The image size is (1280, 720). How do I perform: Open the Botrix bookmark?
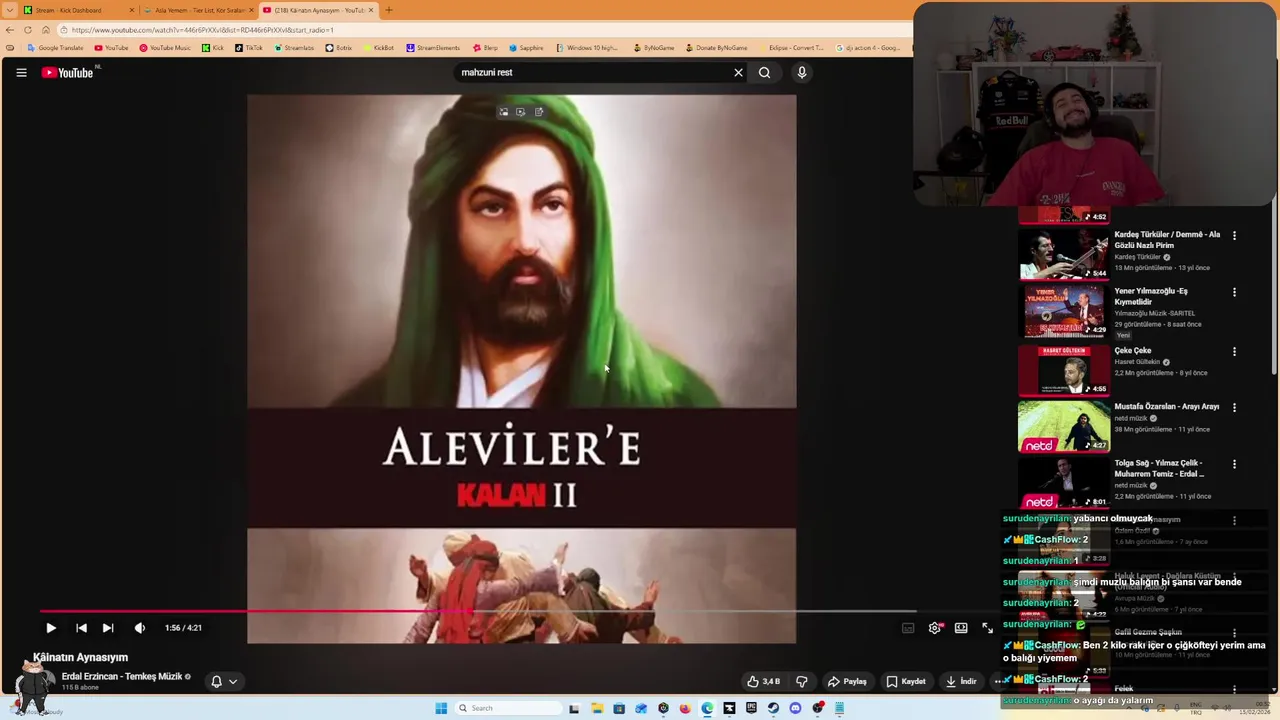pyautogui.click(x=339, y=48)
